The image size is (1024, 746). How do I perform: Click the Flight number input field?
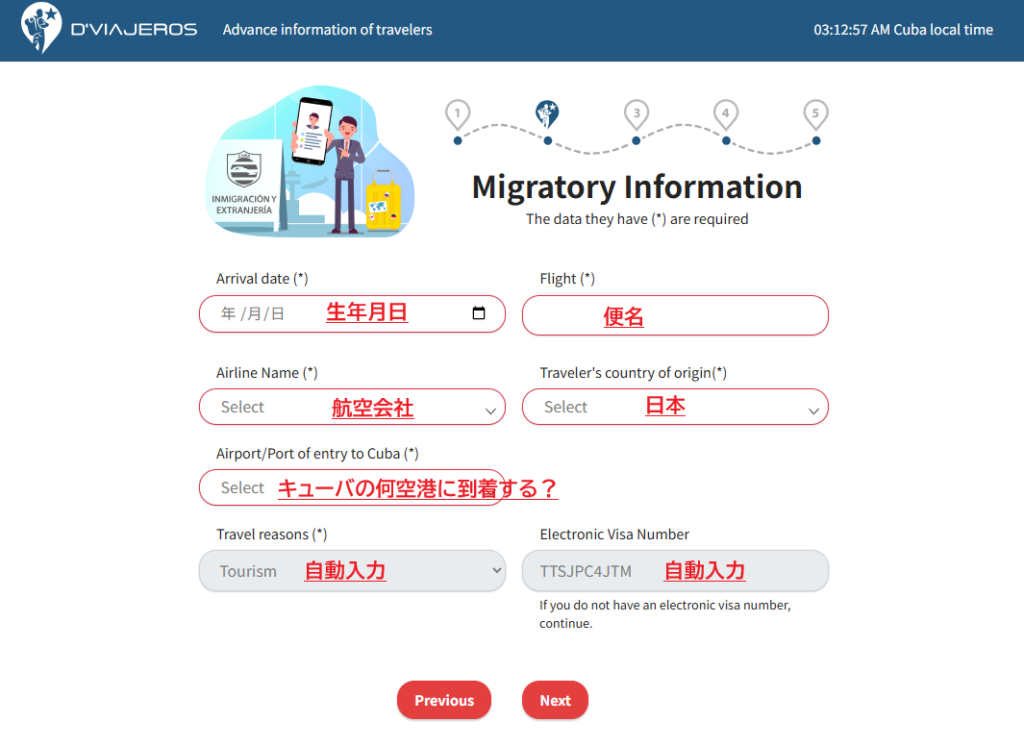click(x=675, y=316)
